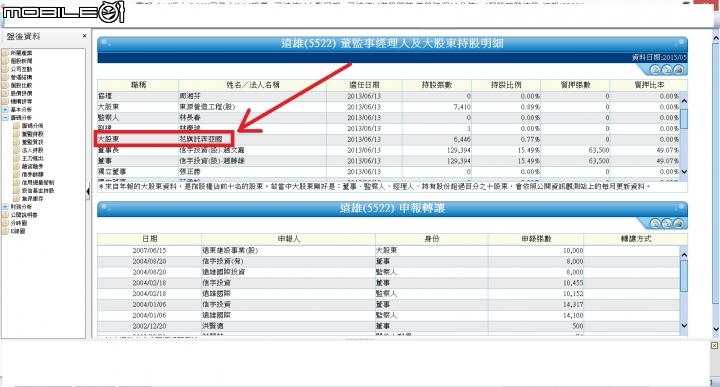Select 投信基金持股 under 籌碼分析
Image resolution: width=720 pixels, height=387 pixels.
(38, 191)
